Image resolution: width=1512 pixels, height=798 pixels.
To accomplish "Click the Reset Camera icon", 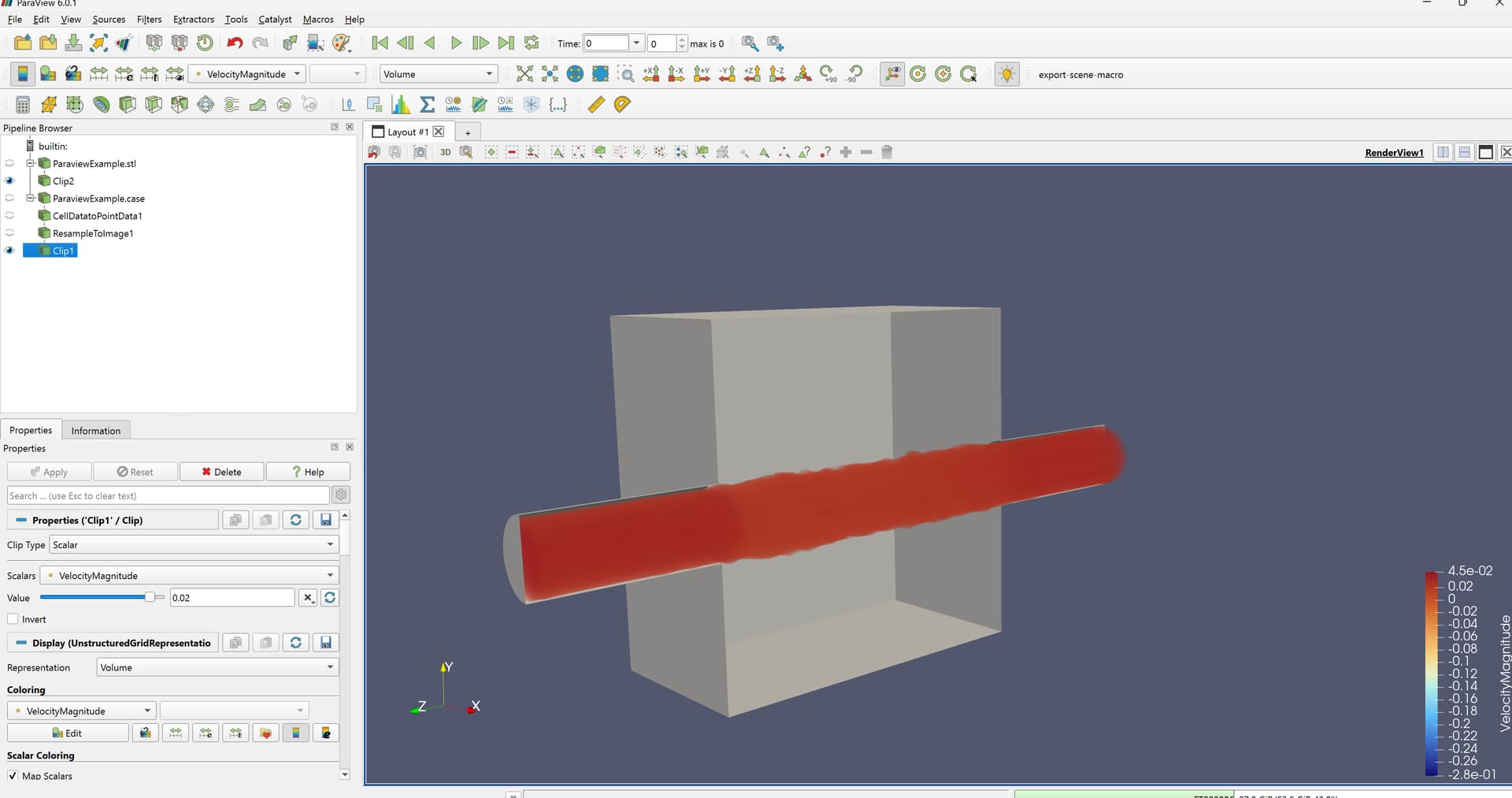I will 524,74.
